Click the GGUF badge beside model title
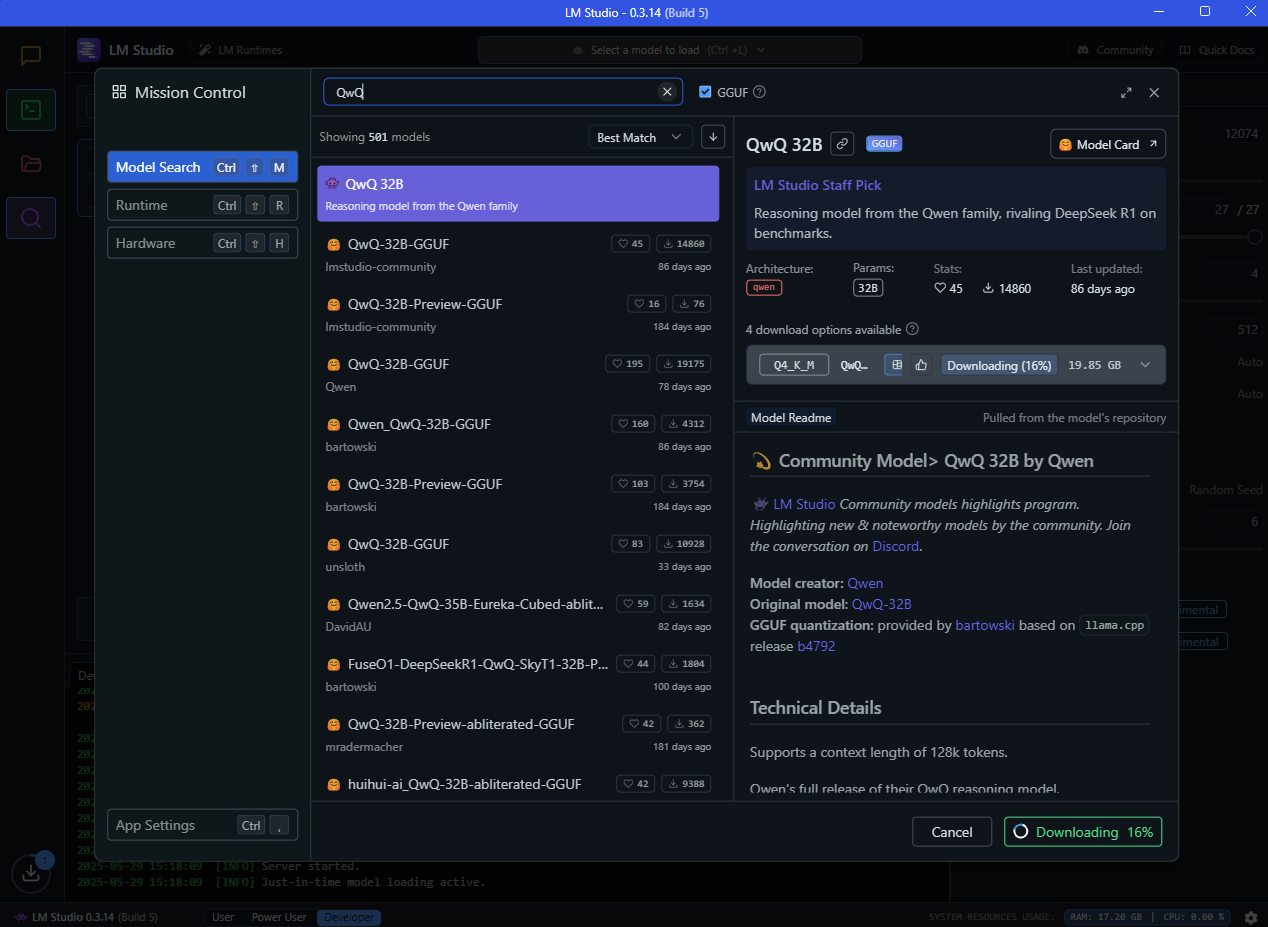Image resolution: width=1268 pixels, height=927 pixels. [x=884, y=144]
